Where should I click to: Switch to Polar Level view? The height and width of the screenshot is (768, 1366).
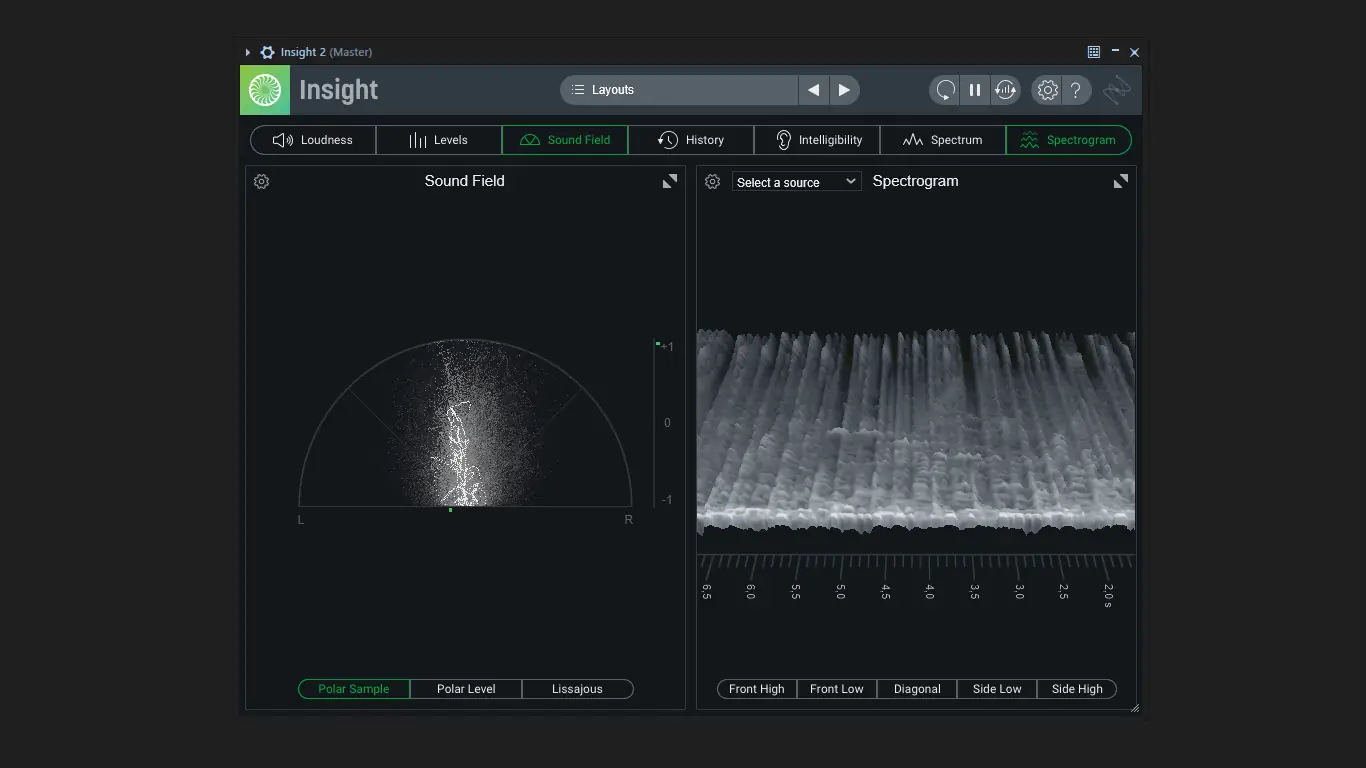(466, 689)
